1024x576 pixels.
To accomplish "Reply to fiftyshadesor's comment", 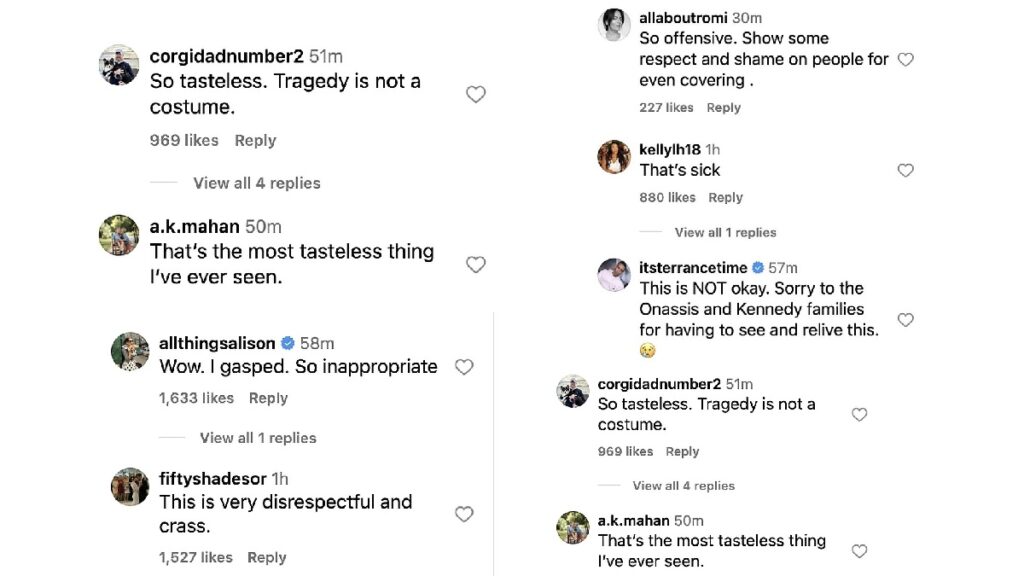I will point(268,557).
